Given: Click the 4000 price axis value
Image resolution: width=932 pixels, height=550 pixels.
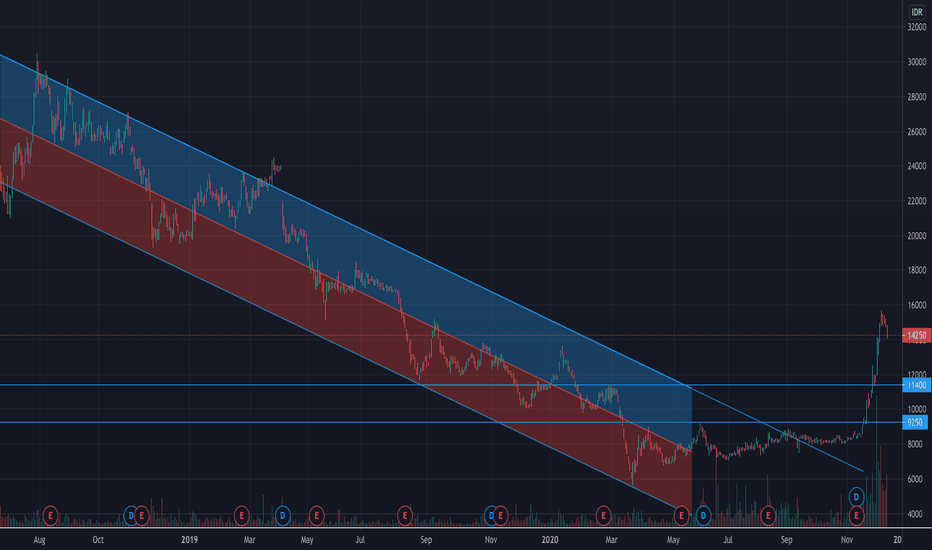Looking at the screenshot, I should pos(915,514).
